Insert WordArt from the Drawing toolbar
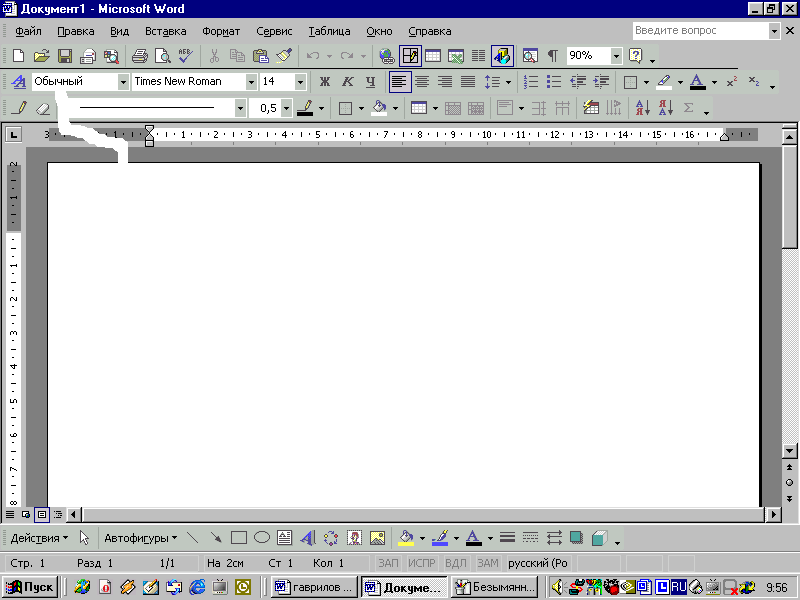This screenshot has width=800, height=600. coord(308,538)
